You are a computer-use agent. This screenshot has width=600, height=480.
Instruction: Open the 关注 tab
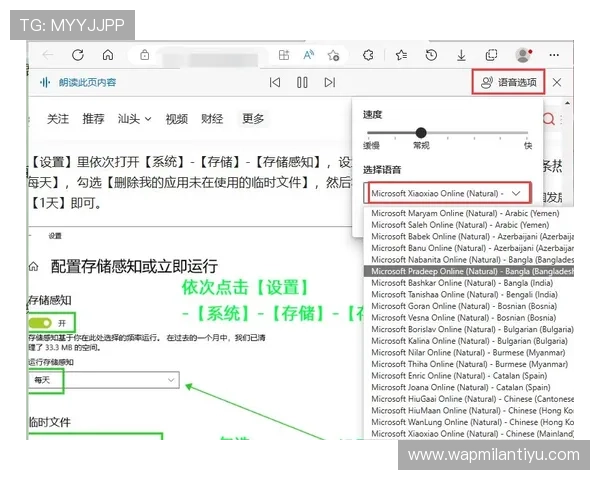click(58, 119)
